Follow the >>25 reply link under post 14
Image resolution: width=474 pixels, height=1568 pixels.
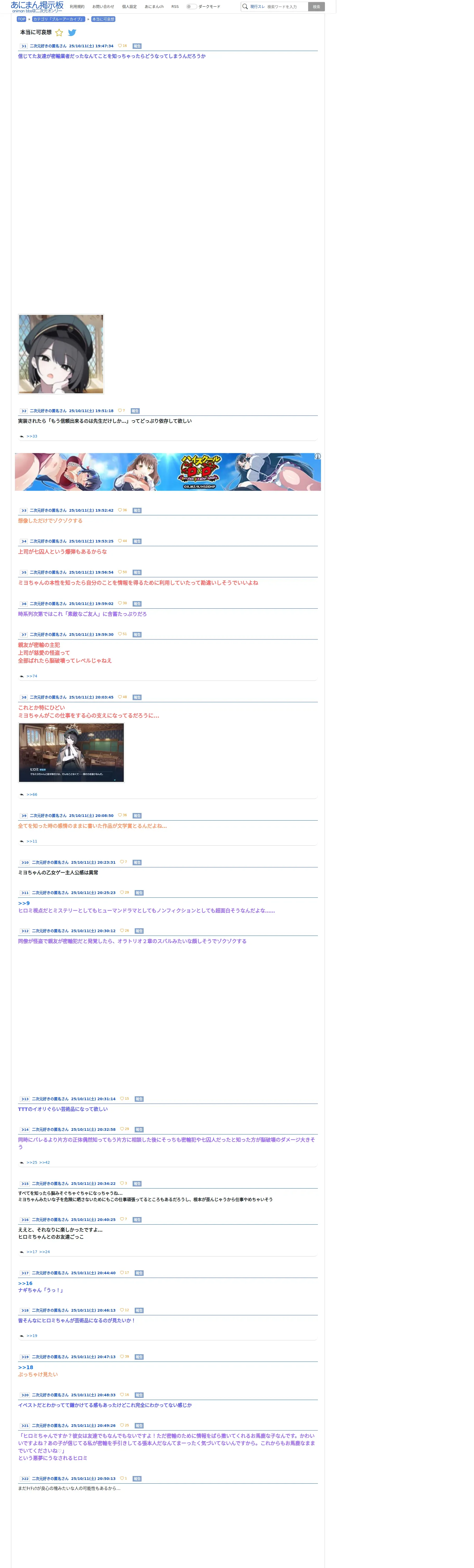[x=32, y=1163]
